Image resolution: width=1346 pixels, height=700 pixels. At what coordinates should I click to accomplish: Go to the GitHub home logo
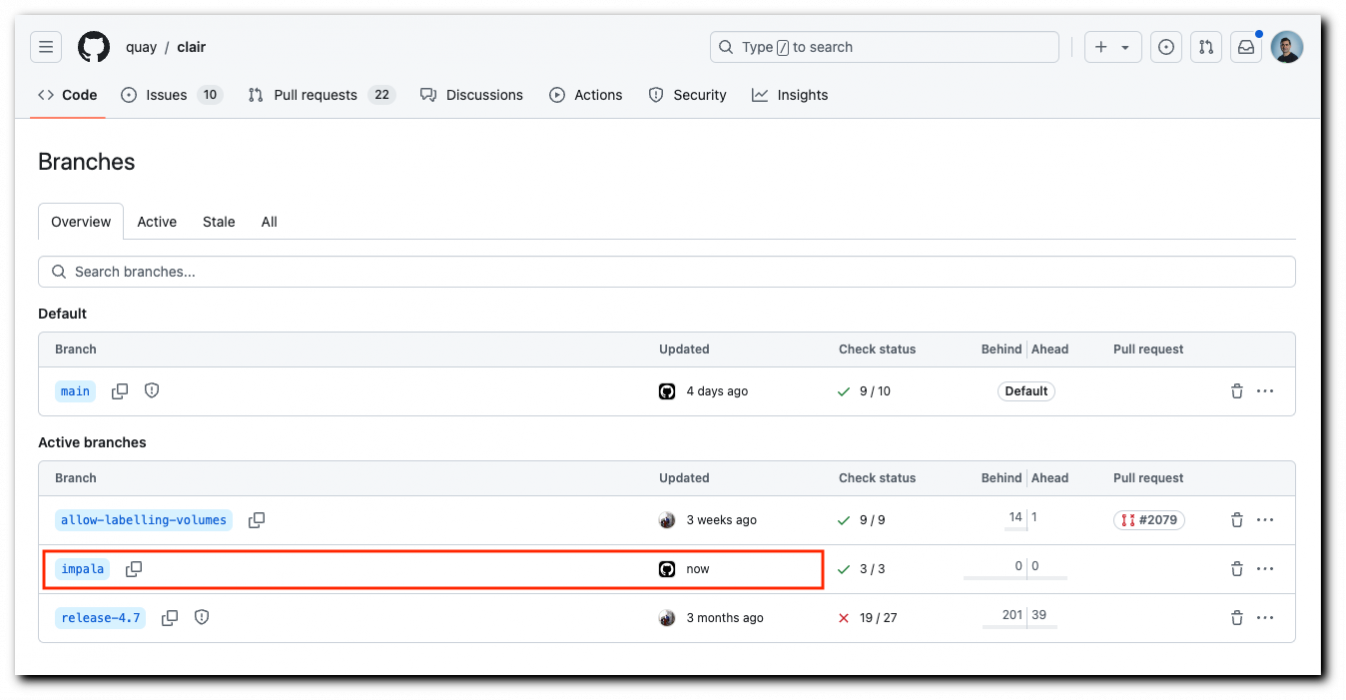click(94, 47)
